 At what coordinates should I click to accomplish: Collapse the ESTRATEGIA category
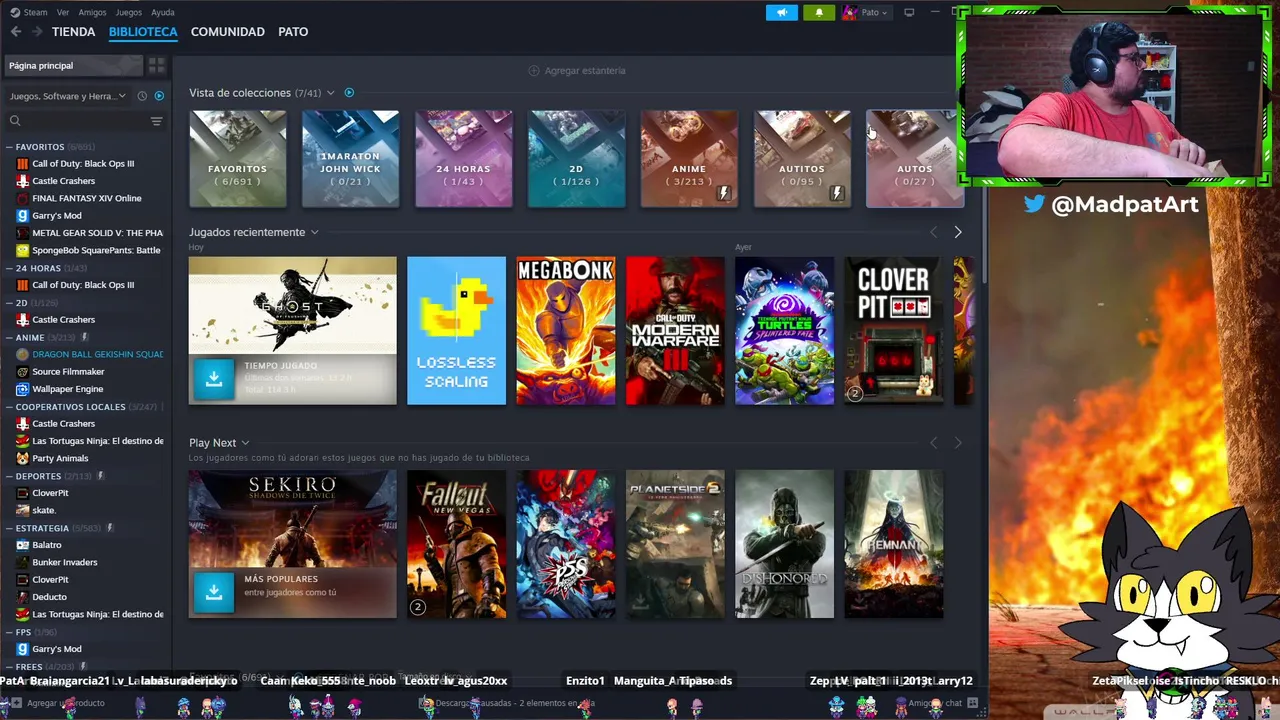coord(9,528)
